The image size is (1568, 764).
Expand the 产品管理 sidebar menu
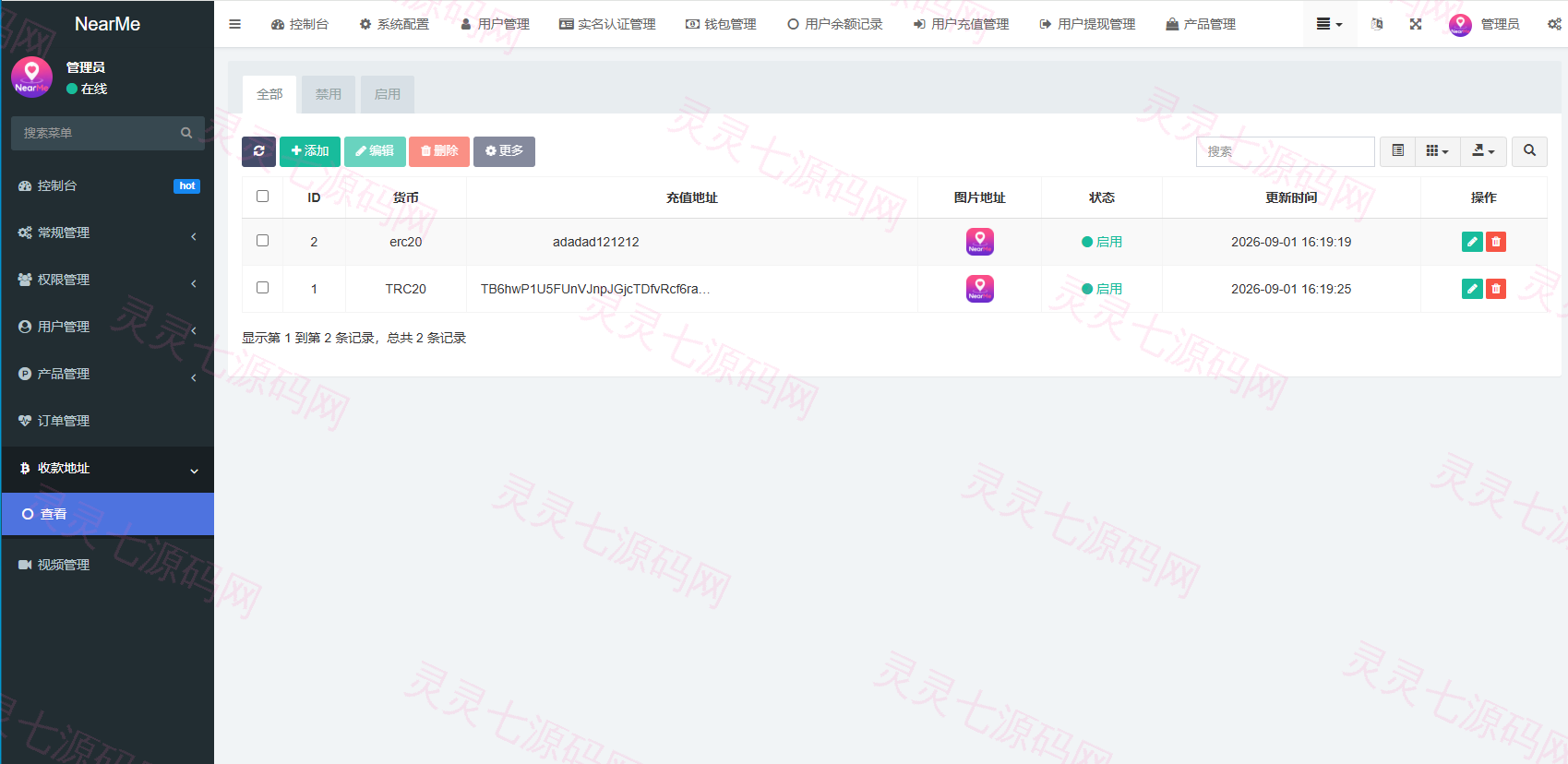107,374
